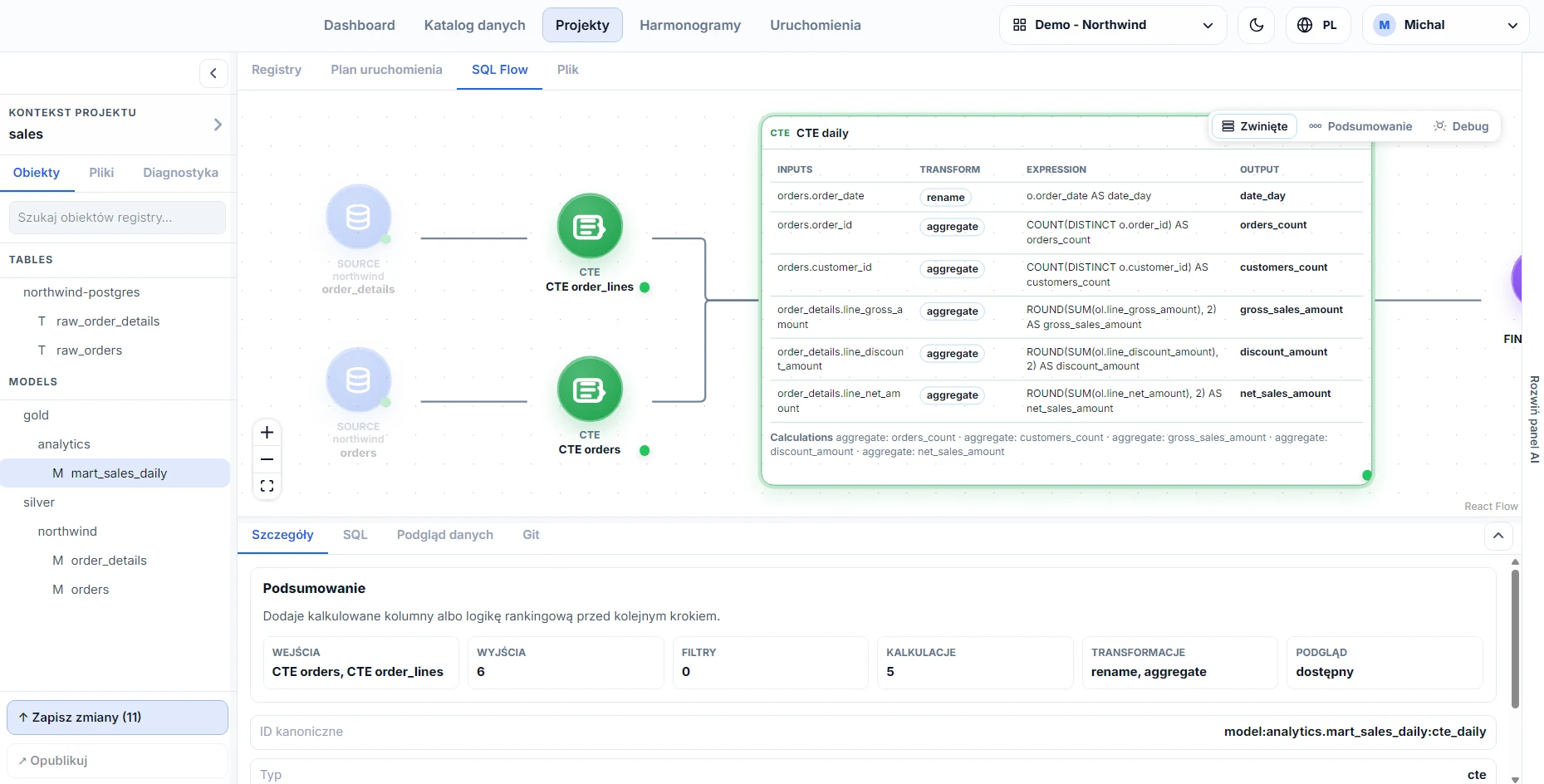1544x784 pixels.
Task: Click the language globe icon
Action: tap(1305, 25)
